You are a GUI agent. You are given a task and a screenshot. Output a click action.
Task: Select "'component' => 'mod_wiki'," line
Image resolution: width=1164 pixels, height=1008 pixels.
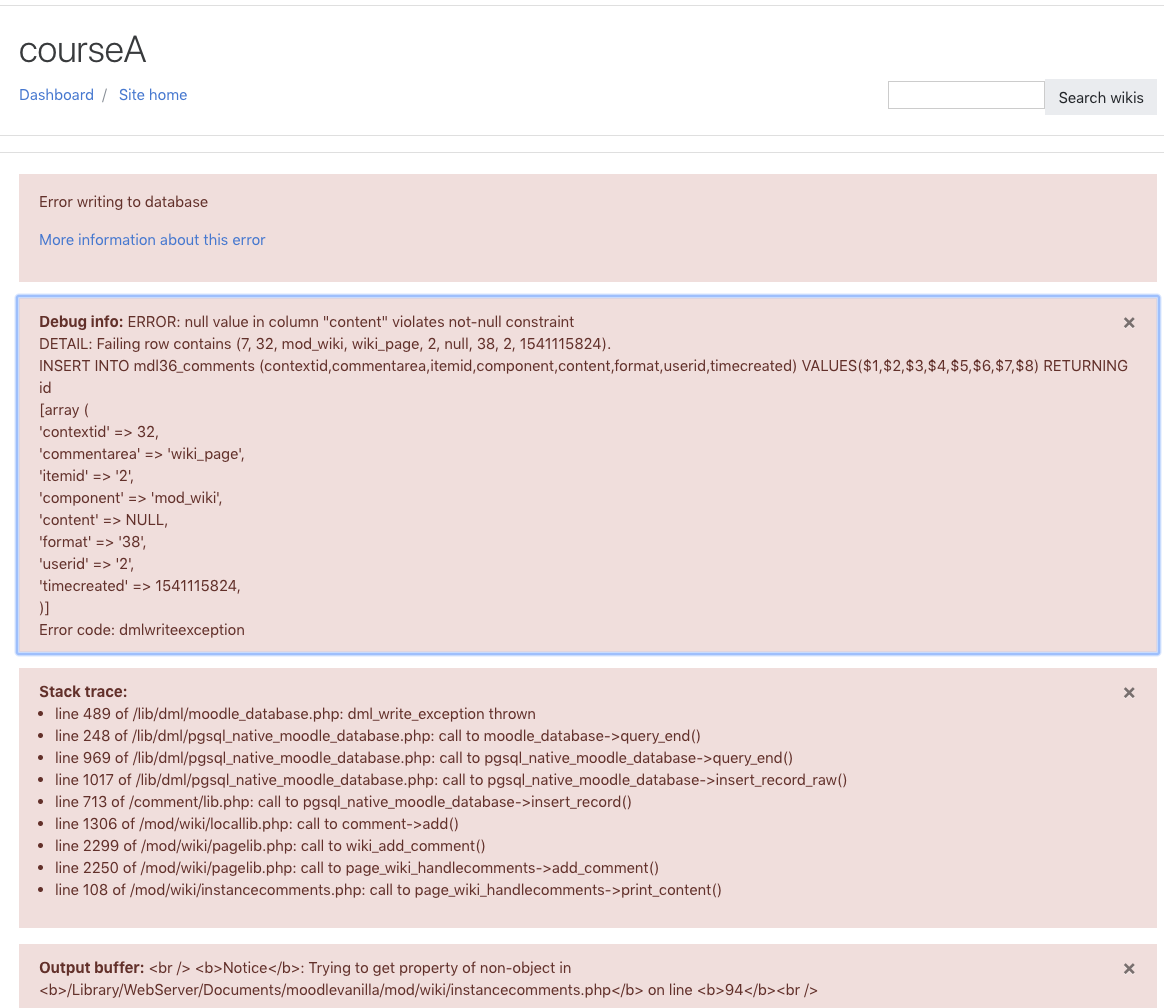click(131, 498)
